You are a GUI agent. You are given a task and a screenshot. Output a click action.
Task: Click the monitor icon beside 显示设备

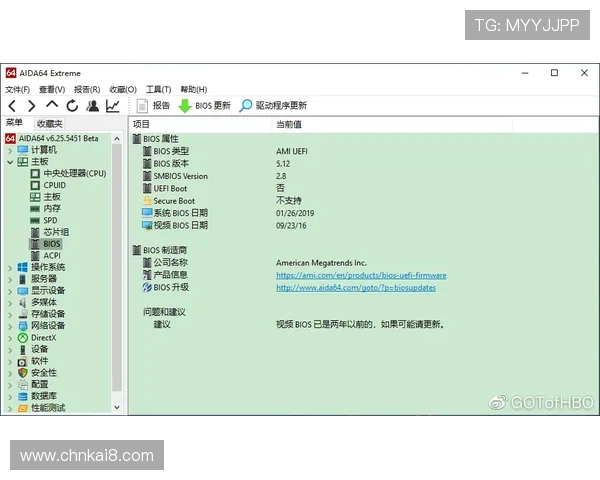[x=23, y=291]
